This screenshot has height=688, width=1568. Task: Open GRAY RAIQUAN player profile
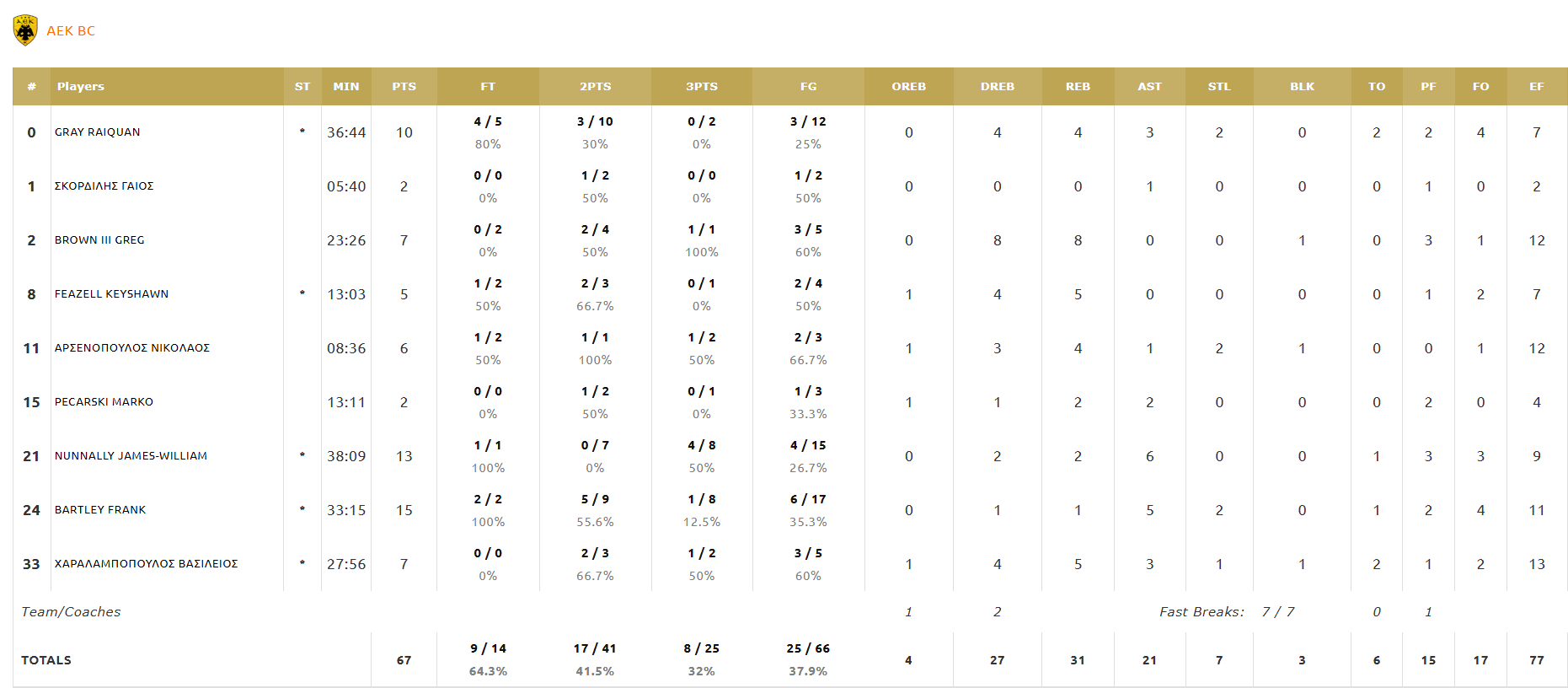98,132
